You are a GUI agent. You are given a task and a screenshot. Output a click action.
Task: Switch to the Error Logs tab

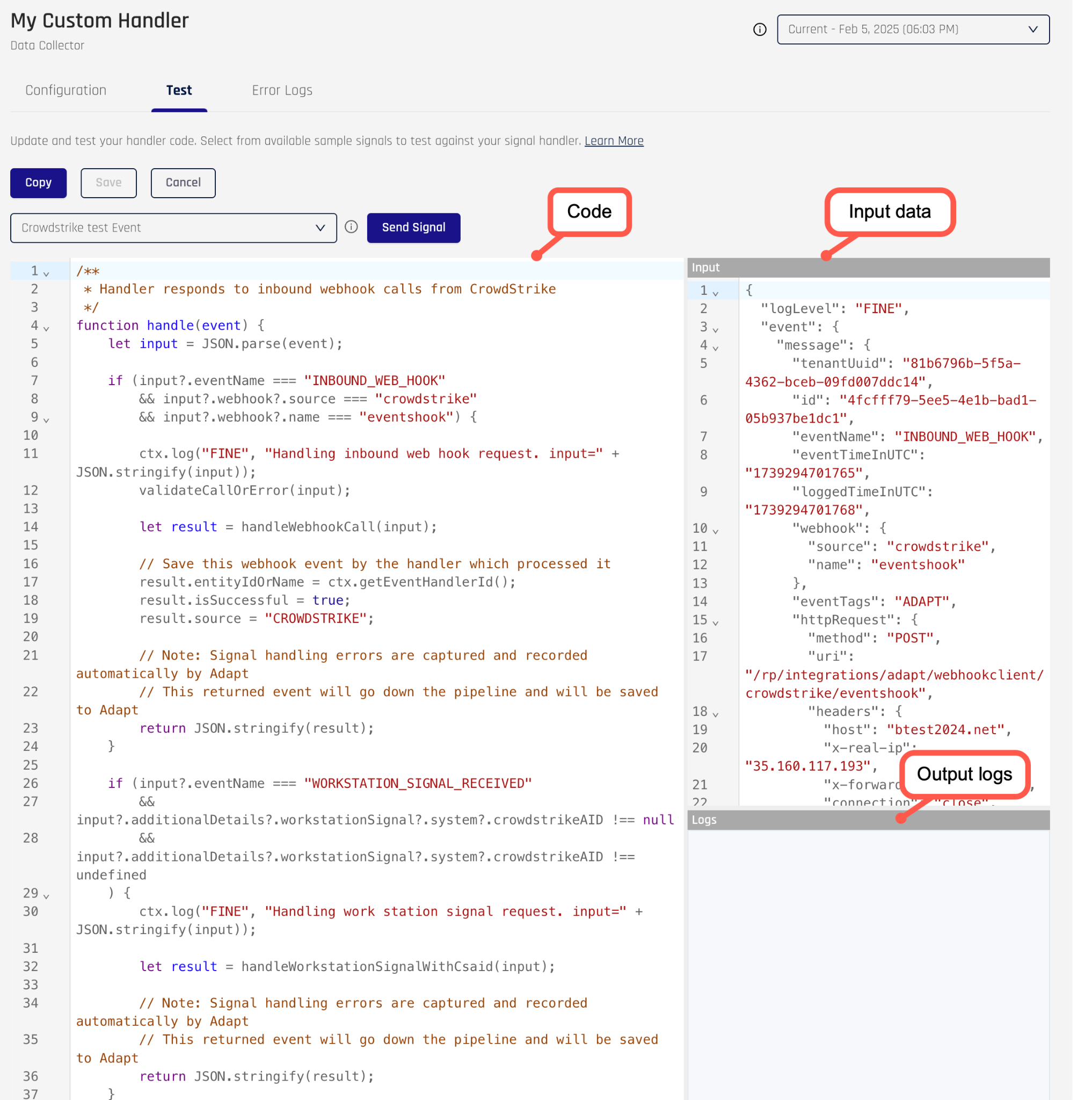pos(282,90)
